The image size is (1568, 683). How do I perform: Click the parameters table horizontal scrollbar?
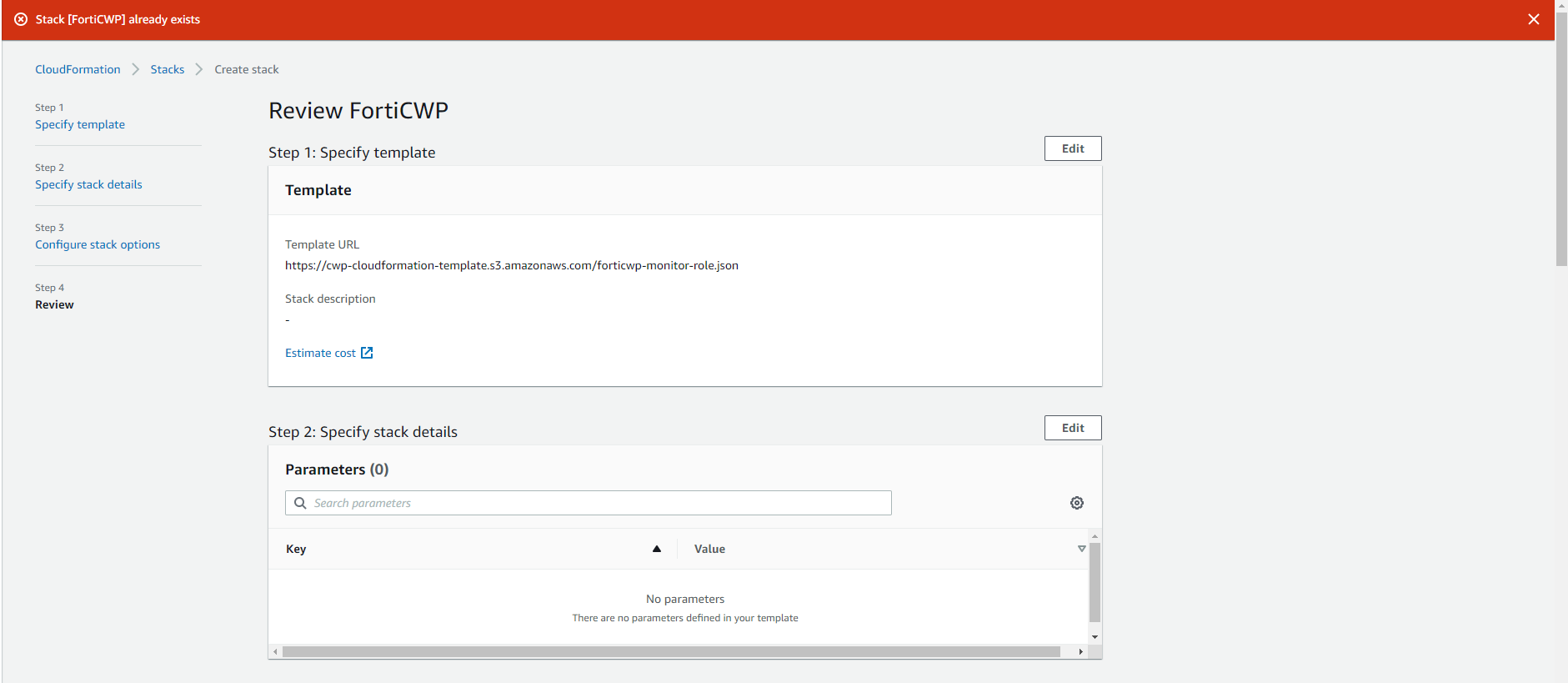pos(671,651)
